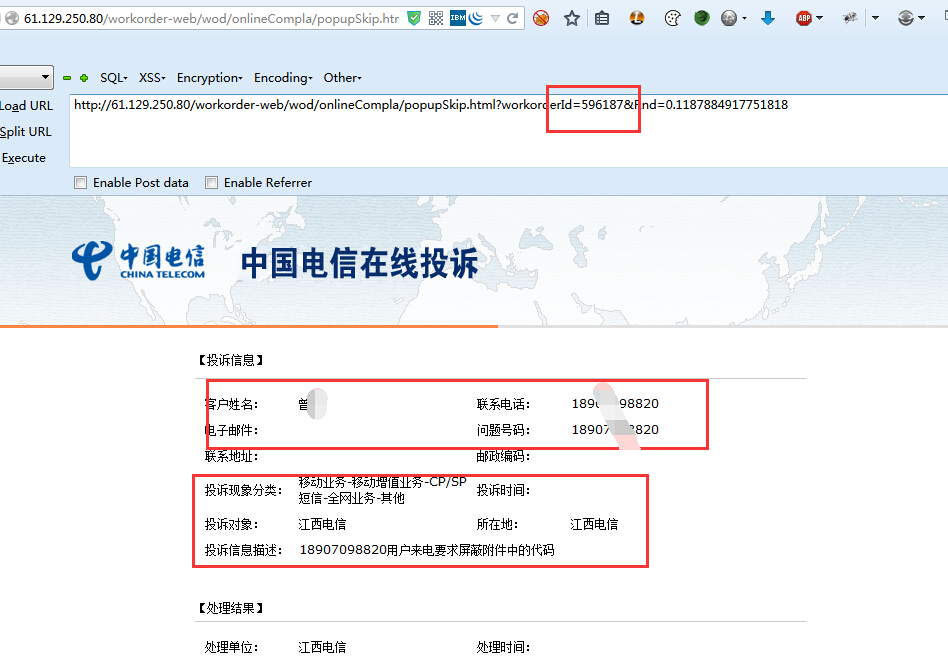Bookmark this page with the star icon
The width and height of the screenshot is (948, 656).
coord(571,19)
